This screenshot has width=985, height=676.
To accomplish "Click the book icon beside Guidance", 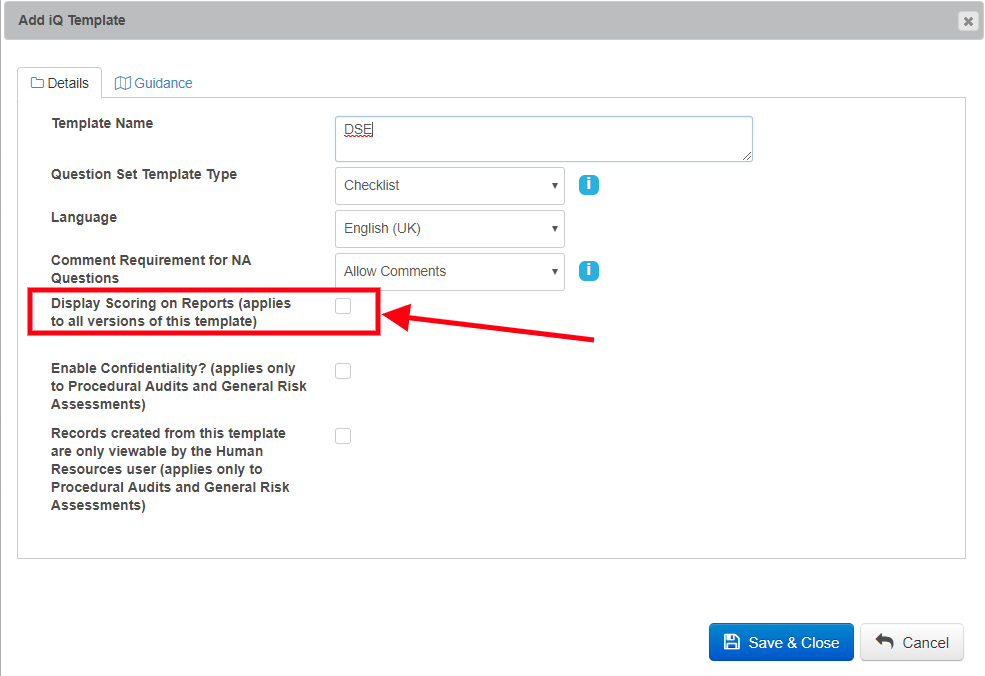I will 122,83.
